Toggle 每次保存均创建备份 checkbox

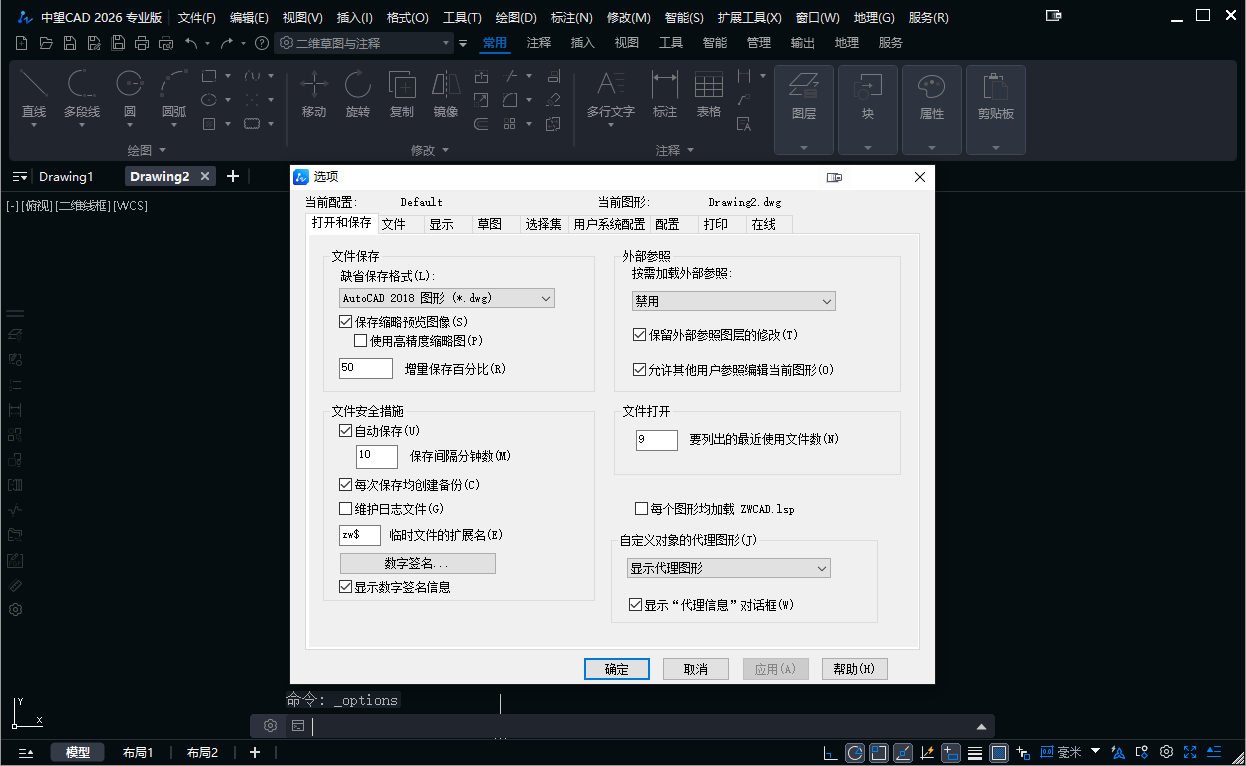point(346,485)
